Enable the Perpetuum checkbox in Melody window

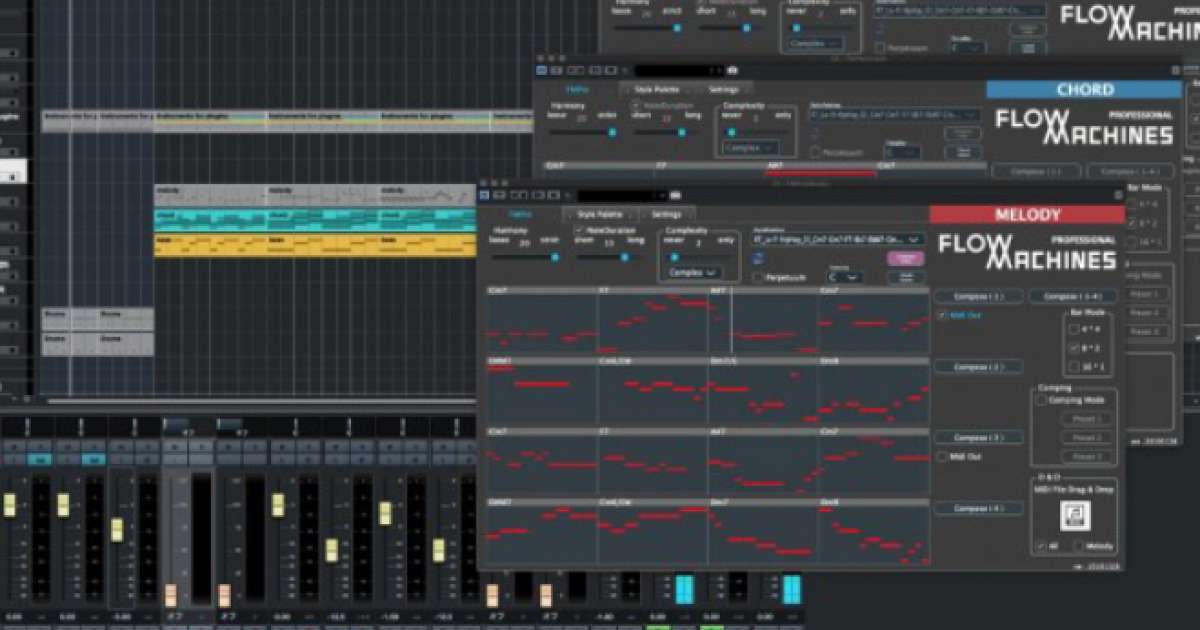pos(758,277)
